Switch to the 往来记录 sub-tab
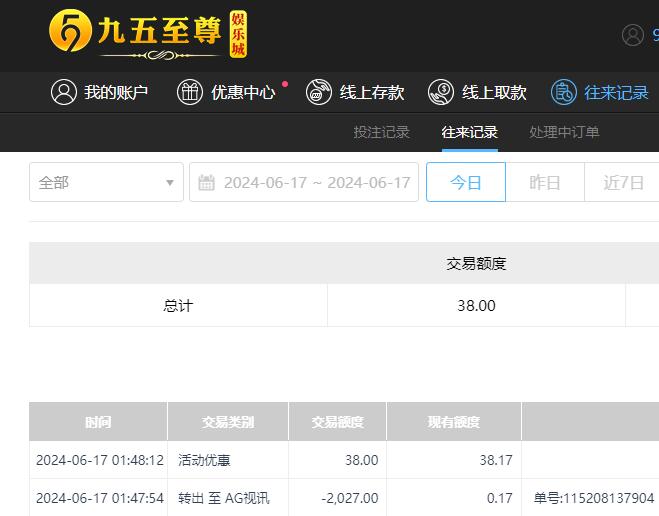Screen dimensions: 659x516 tap(469, 132)
